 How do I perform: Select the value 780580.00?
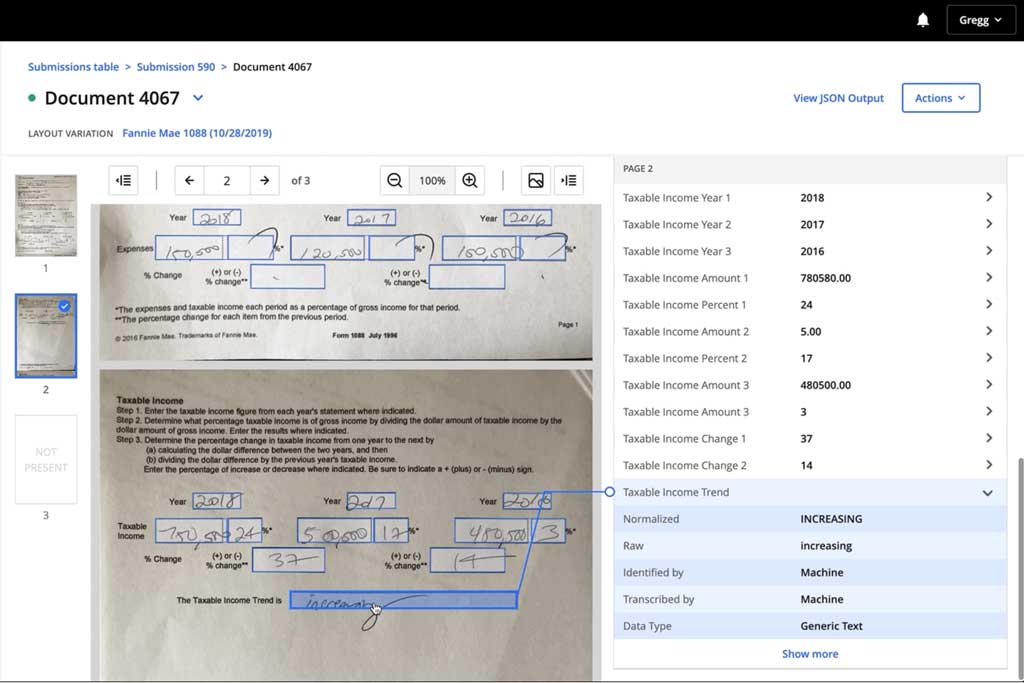point(825,278)
